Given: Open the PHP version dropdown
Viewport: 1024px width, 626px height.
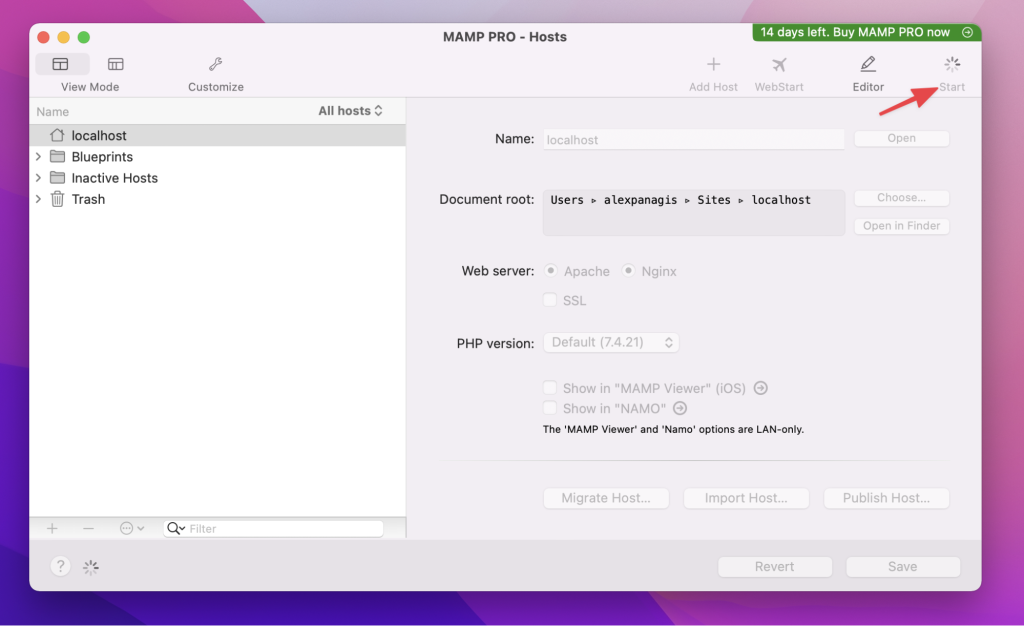Looking at the screenshot, I should point(611,342).
